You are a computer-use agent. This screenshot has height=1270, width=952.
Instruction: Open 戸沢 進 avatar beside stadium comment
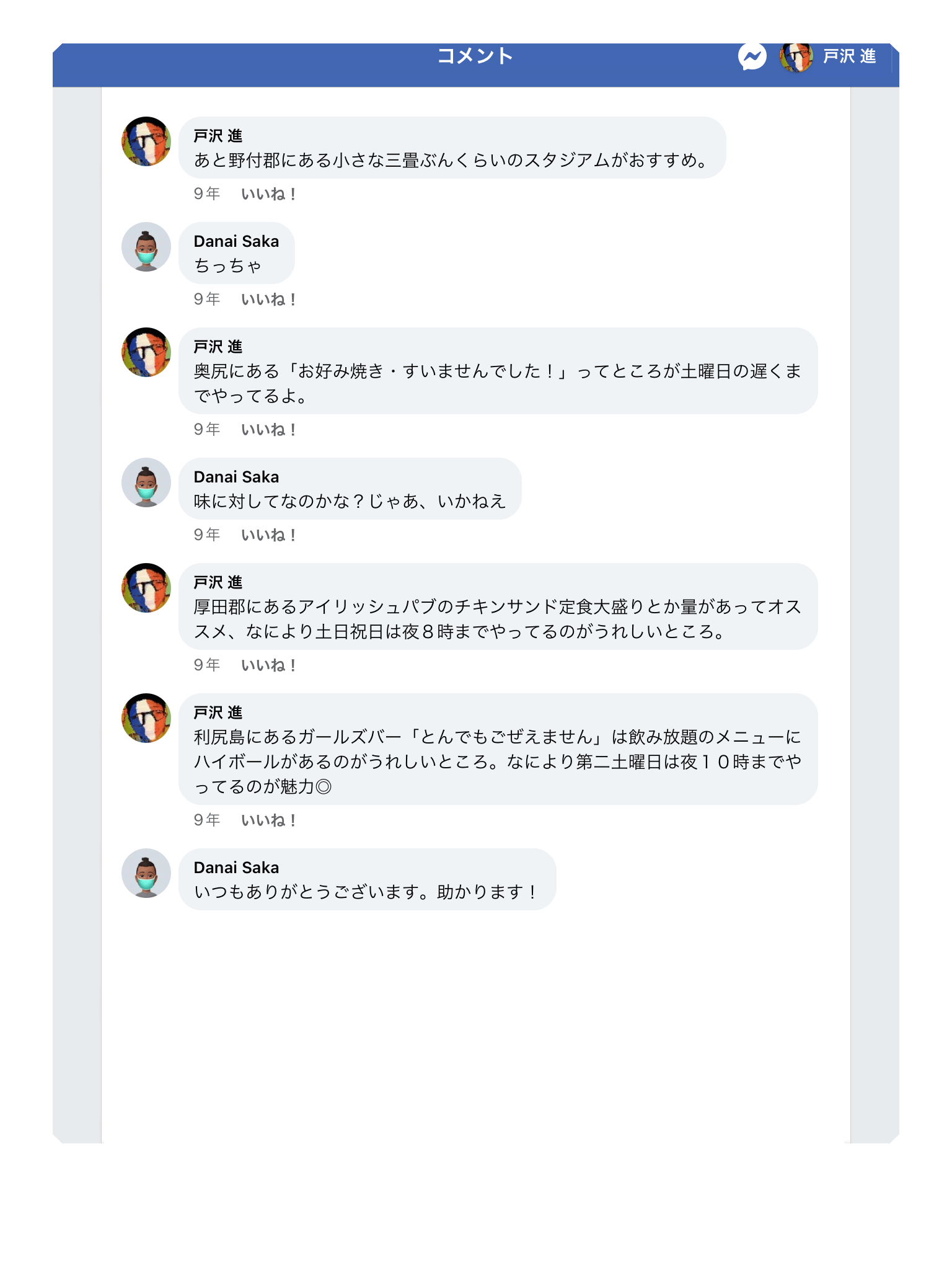[146, 141]
